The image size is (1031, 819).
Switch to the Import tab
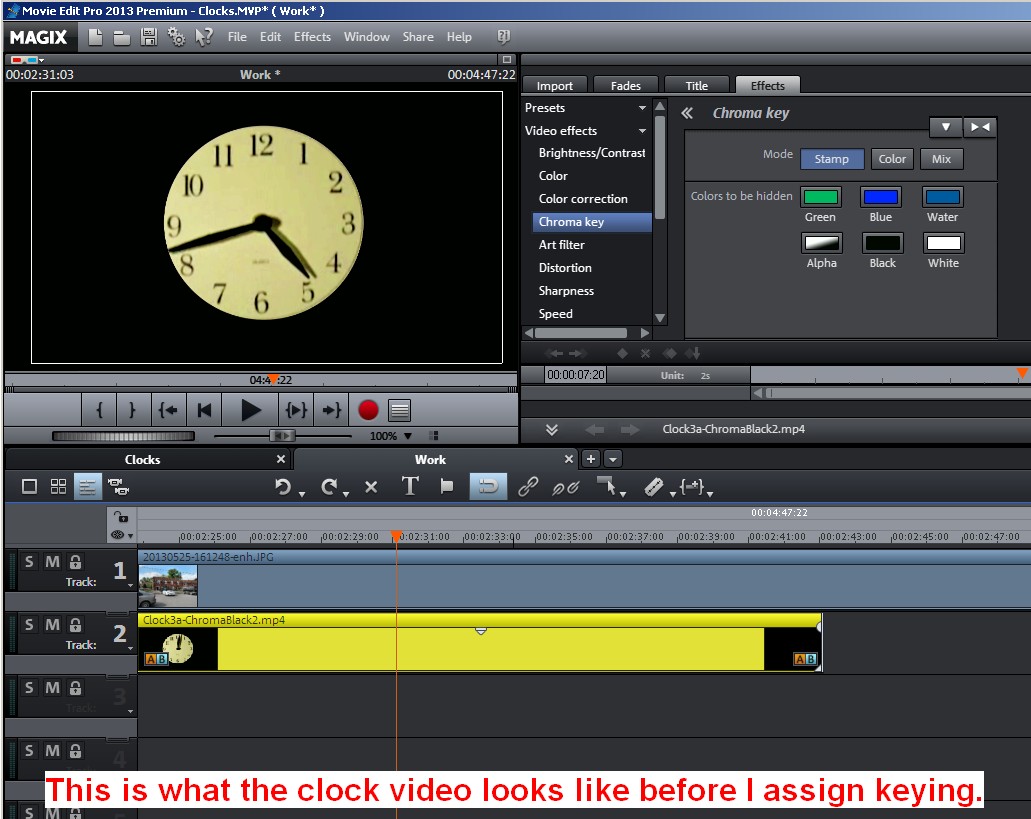pos(555,85)
